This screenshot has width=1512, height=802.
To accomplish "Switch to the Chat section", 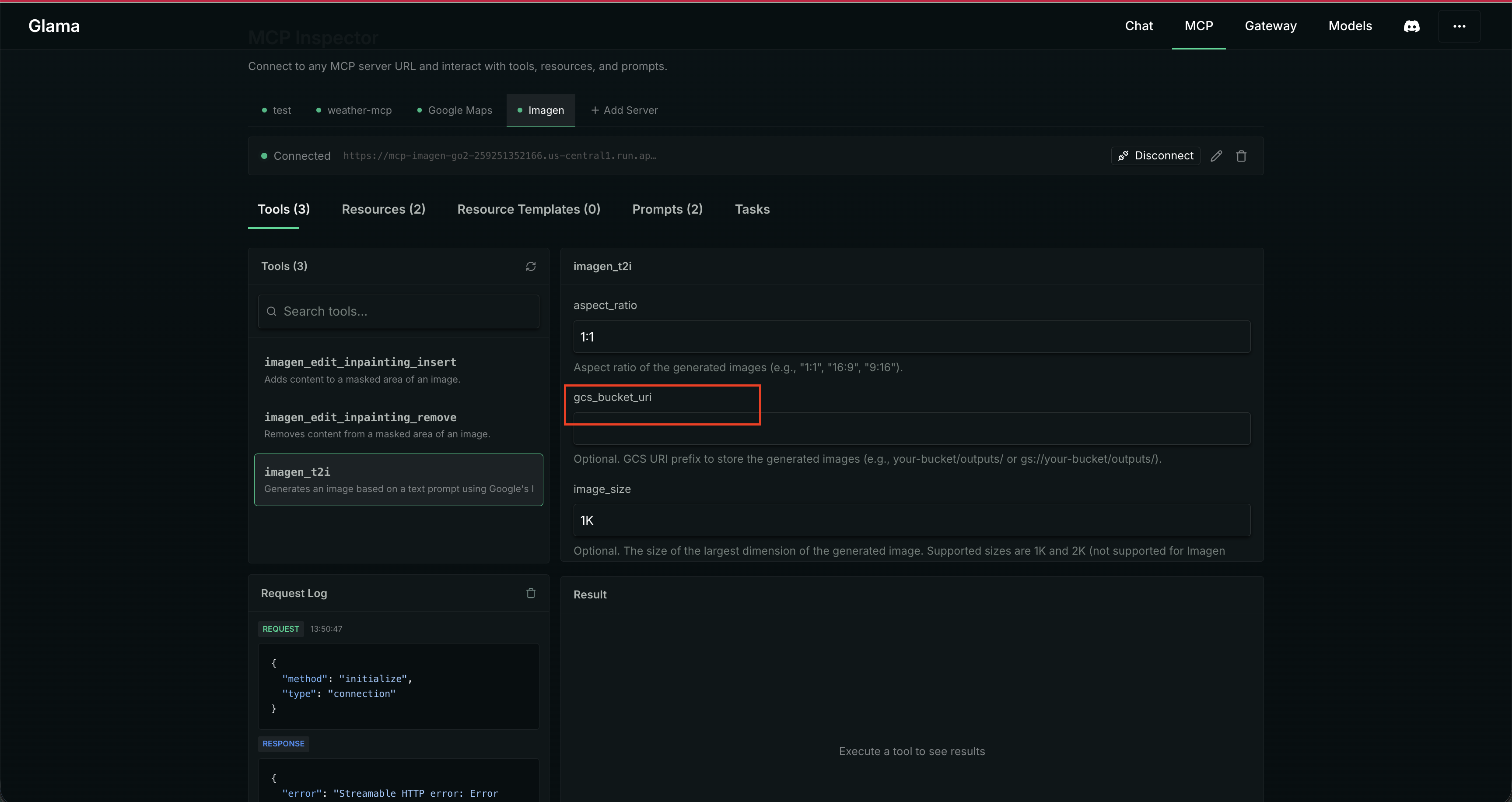I will [1138, 26].
